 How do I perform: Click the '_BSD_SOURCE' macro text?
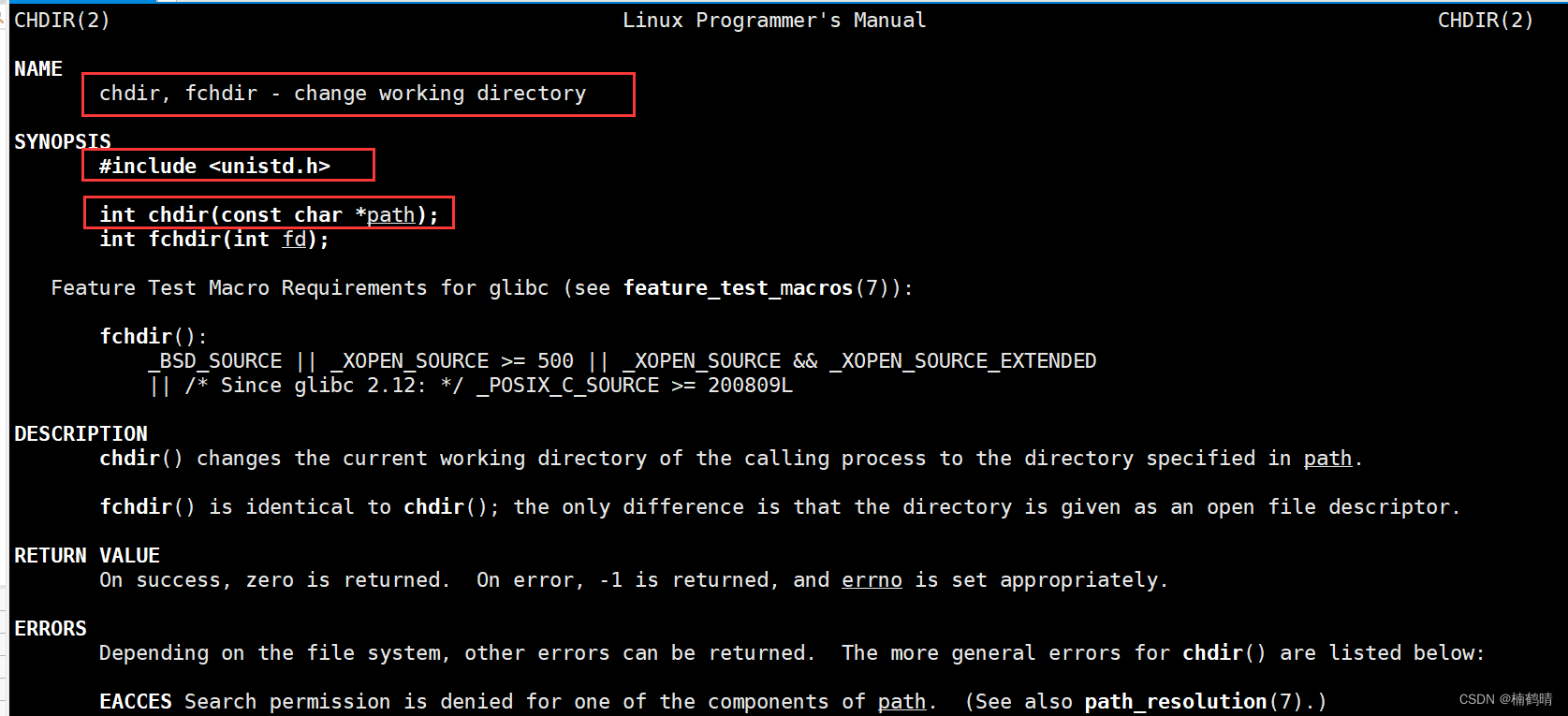(215, 361)
